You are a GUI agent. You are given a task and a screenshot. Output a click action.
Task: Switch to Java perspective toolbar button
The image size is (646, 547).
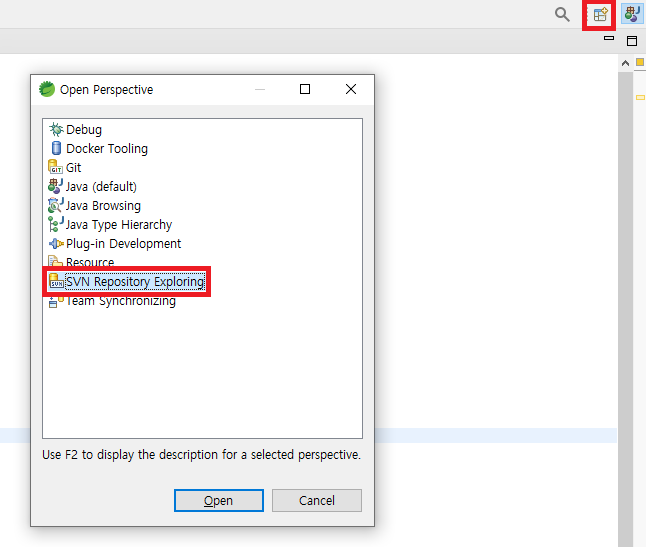pyautogui.click(x=632, y=14)
